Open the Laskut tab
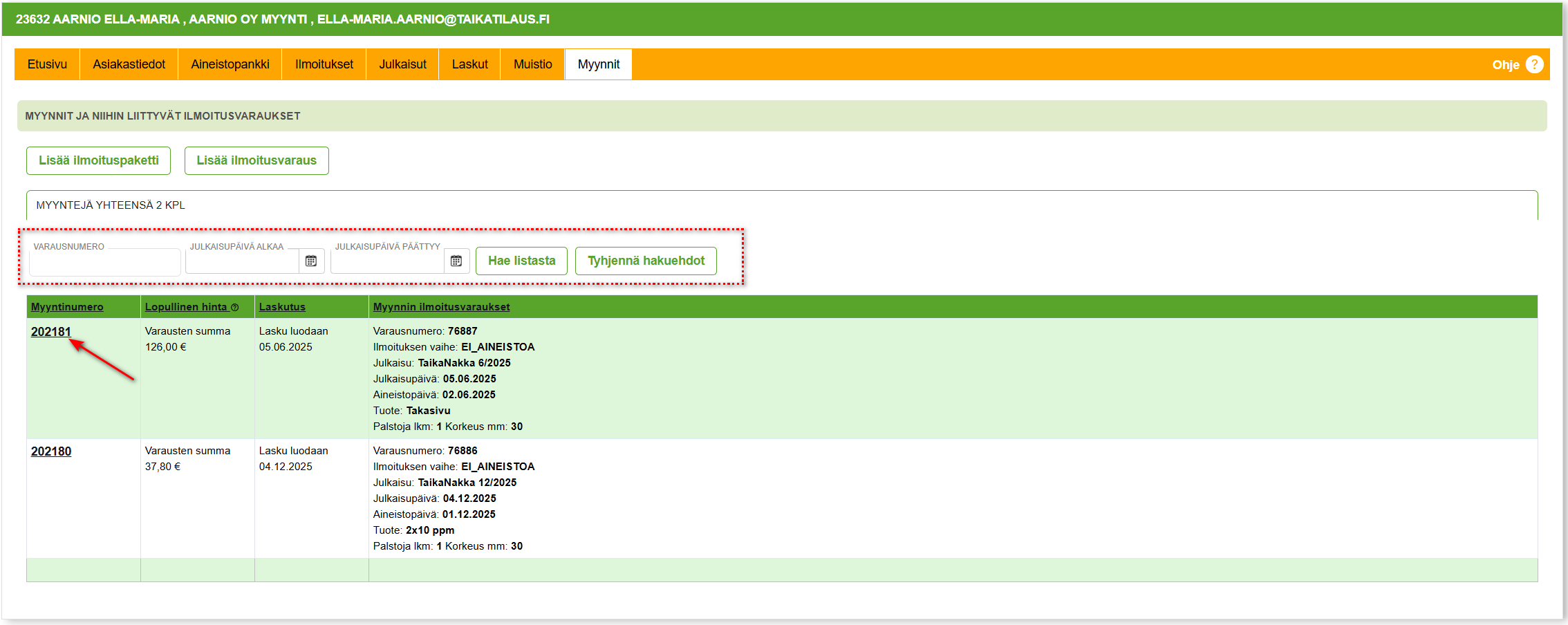 (x=469, y=64)
